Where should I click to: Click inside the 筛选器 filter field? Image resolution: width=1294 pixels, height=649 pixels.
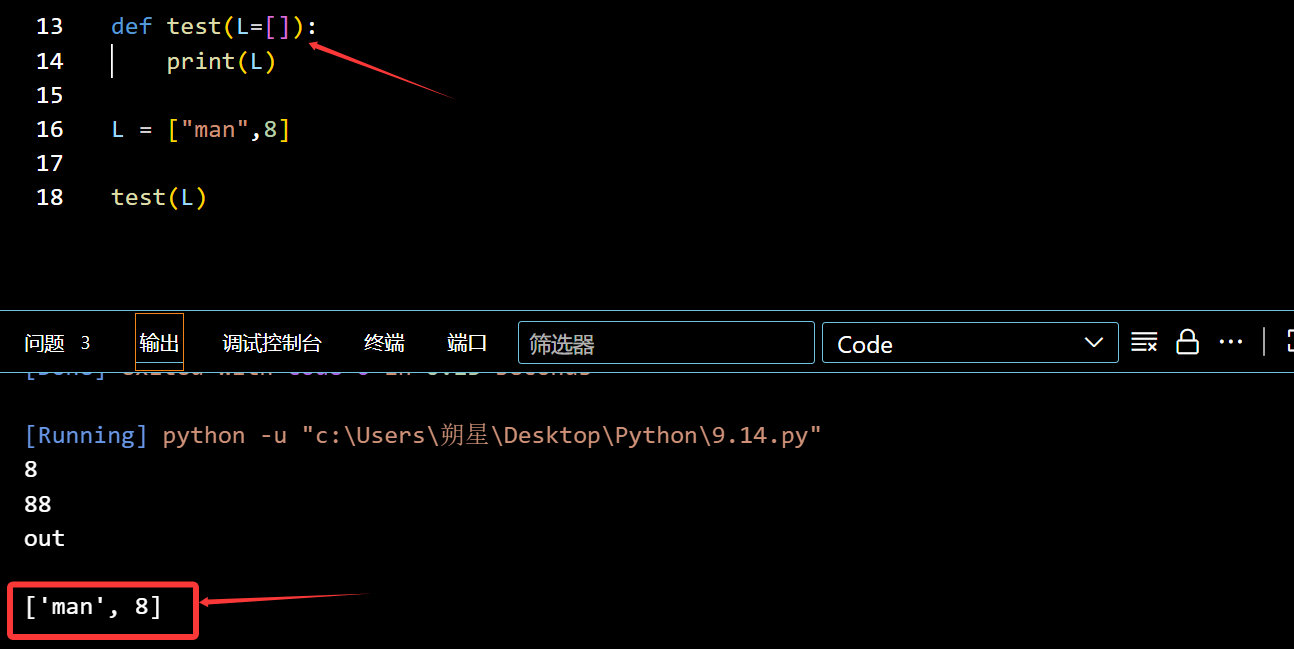tap(665, 343)
